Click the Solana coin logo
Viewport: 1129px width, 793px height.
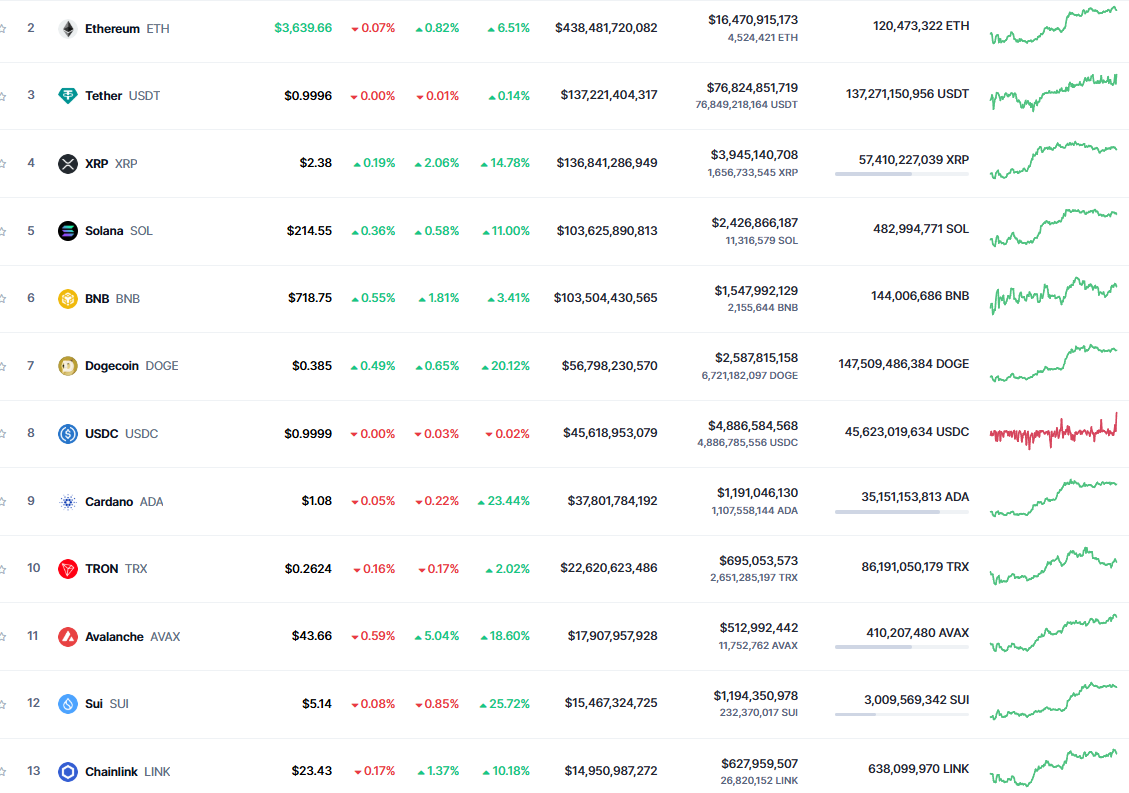point(68,231)
